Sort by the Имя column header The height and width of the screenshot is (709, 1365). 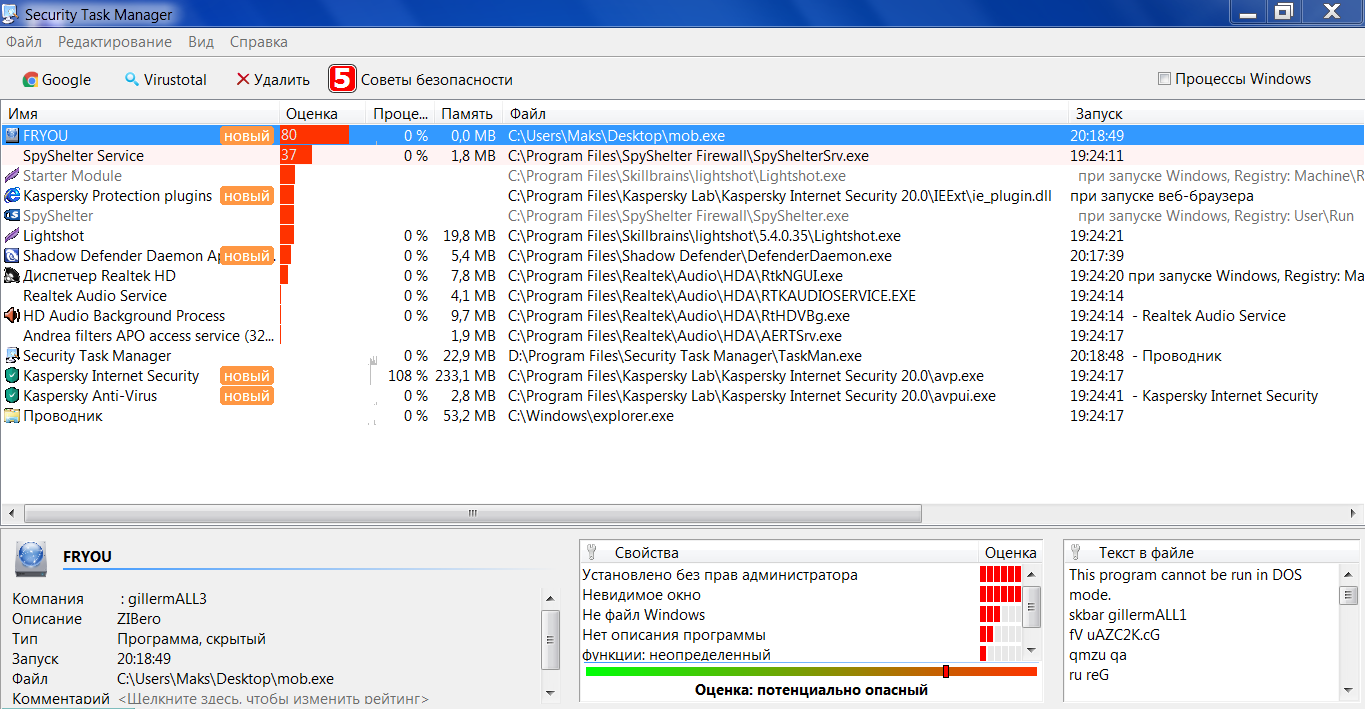click(x=140, y=114)
